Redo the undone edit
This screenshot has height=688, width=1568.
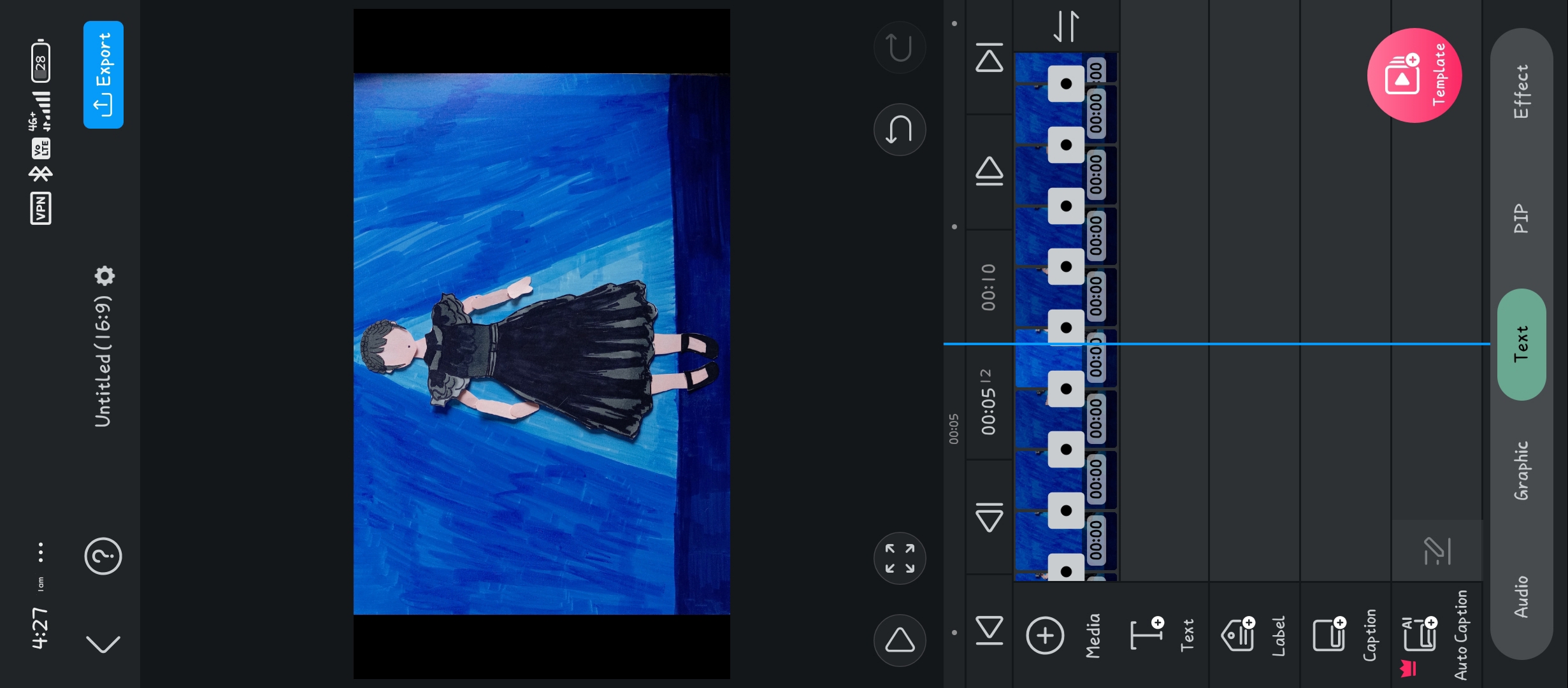coord(900,47)
